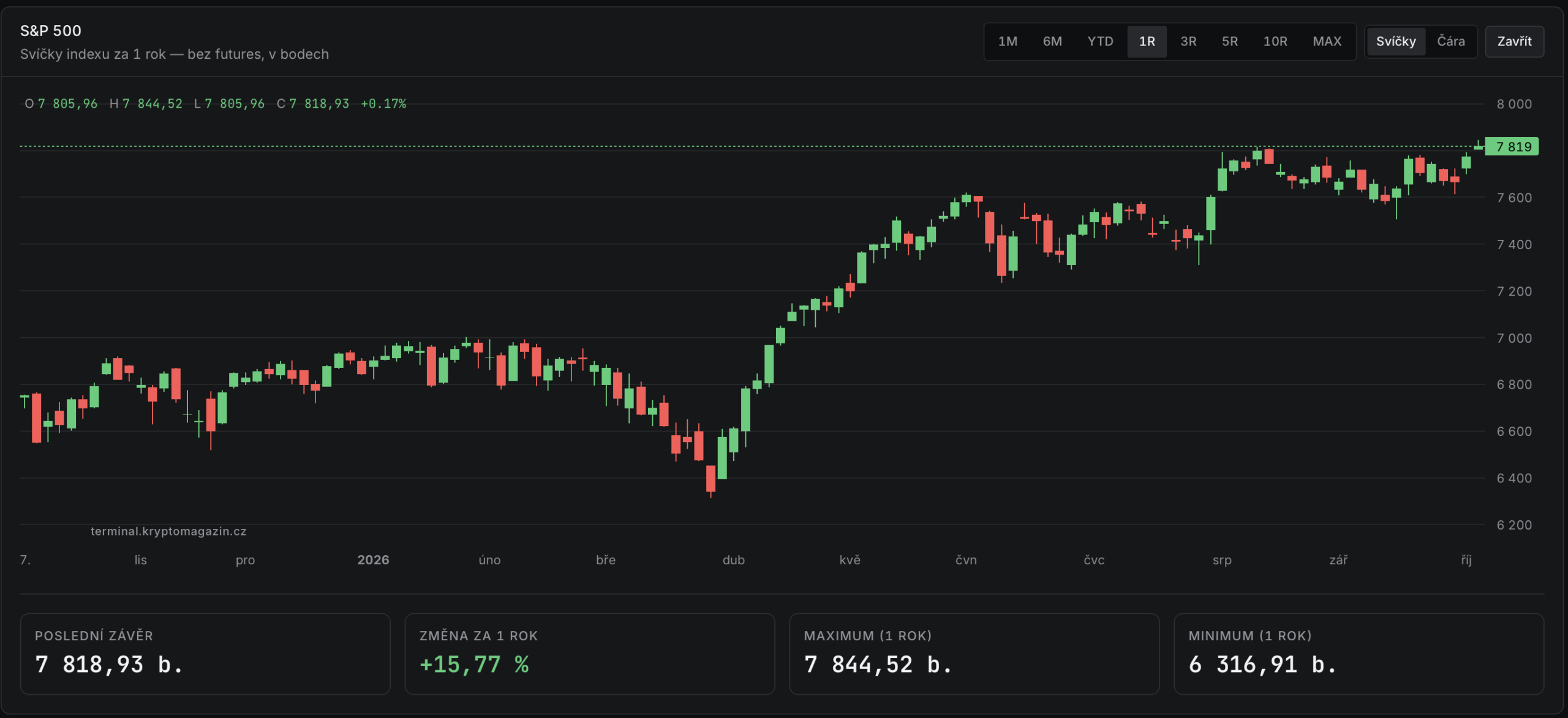Click the 6 600 price axis label

[x=1514, y=431]
